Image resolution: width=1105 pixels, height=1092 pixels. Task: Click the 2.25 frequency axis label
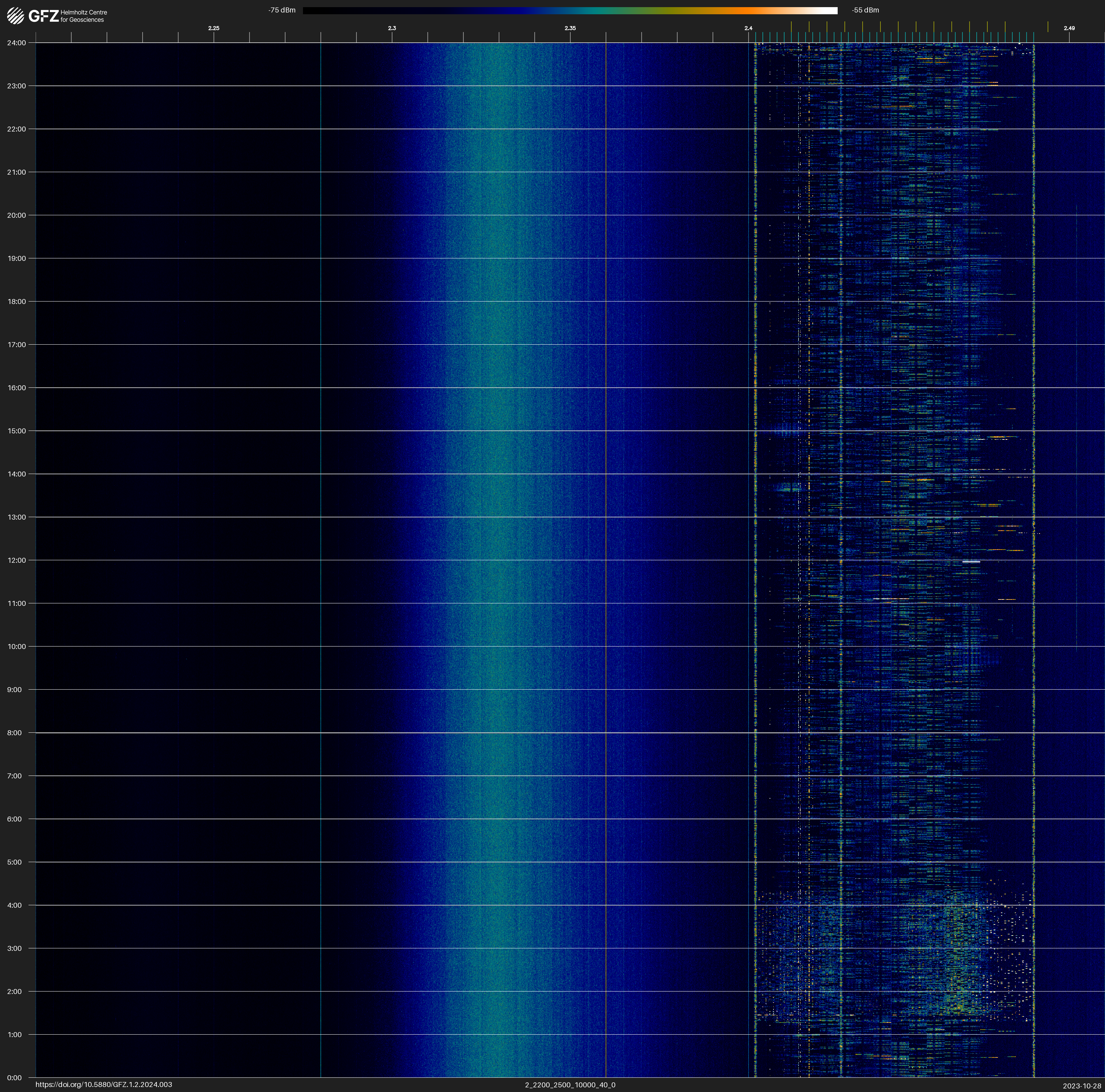[213, 28]
